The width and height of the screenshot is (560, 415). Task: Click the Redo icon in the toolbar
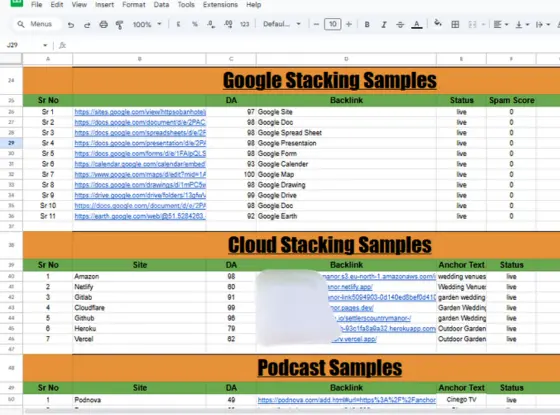(x=87, y=25)
